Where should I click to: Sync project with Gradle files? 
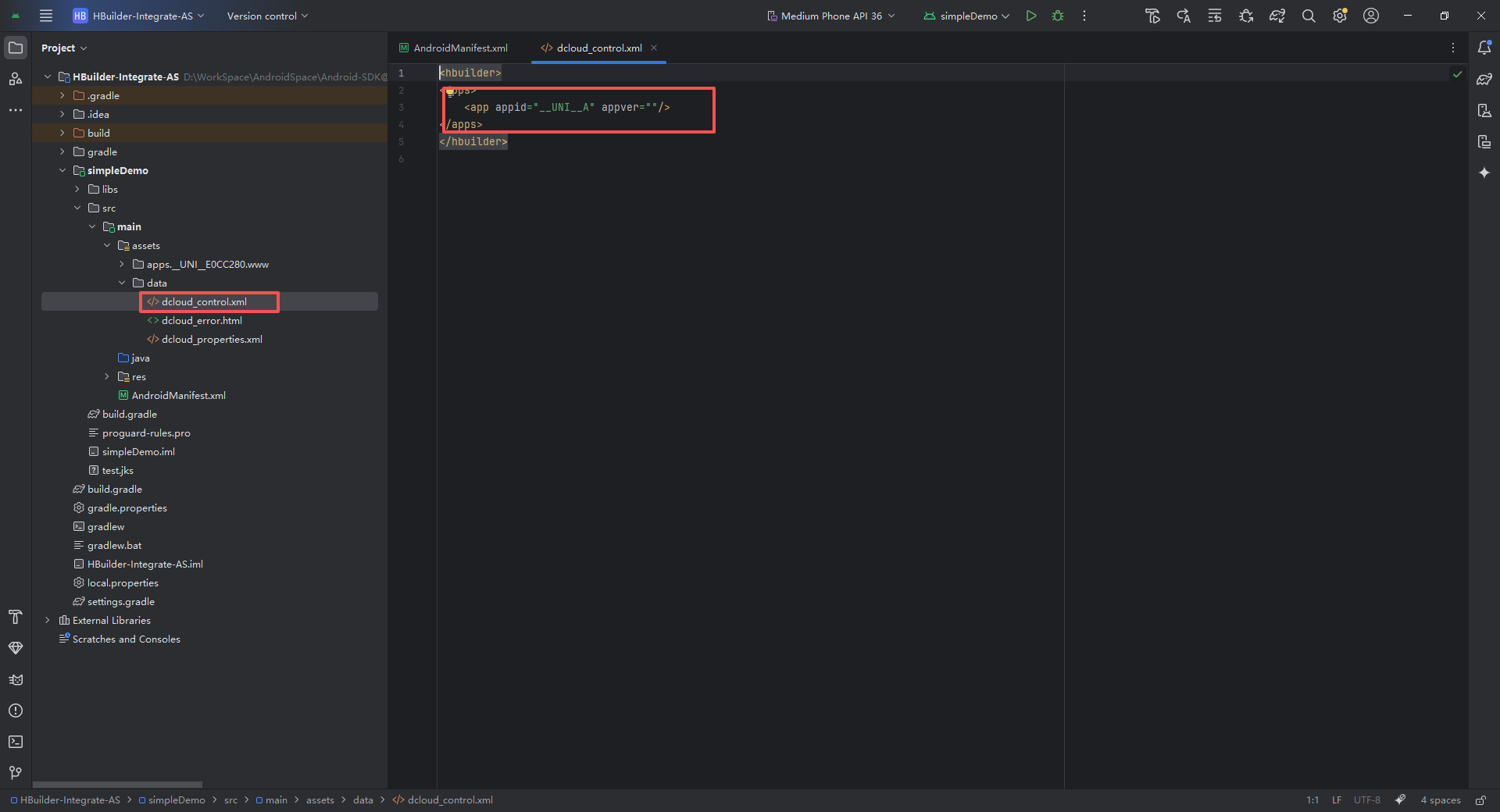pyautogui.click(x=1277, y=16)
